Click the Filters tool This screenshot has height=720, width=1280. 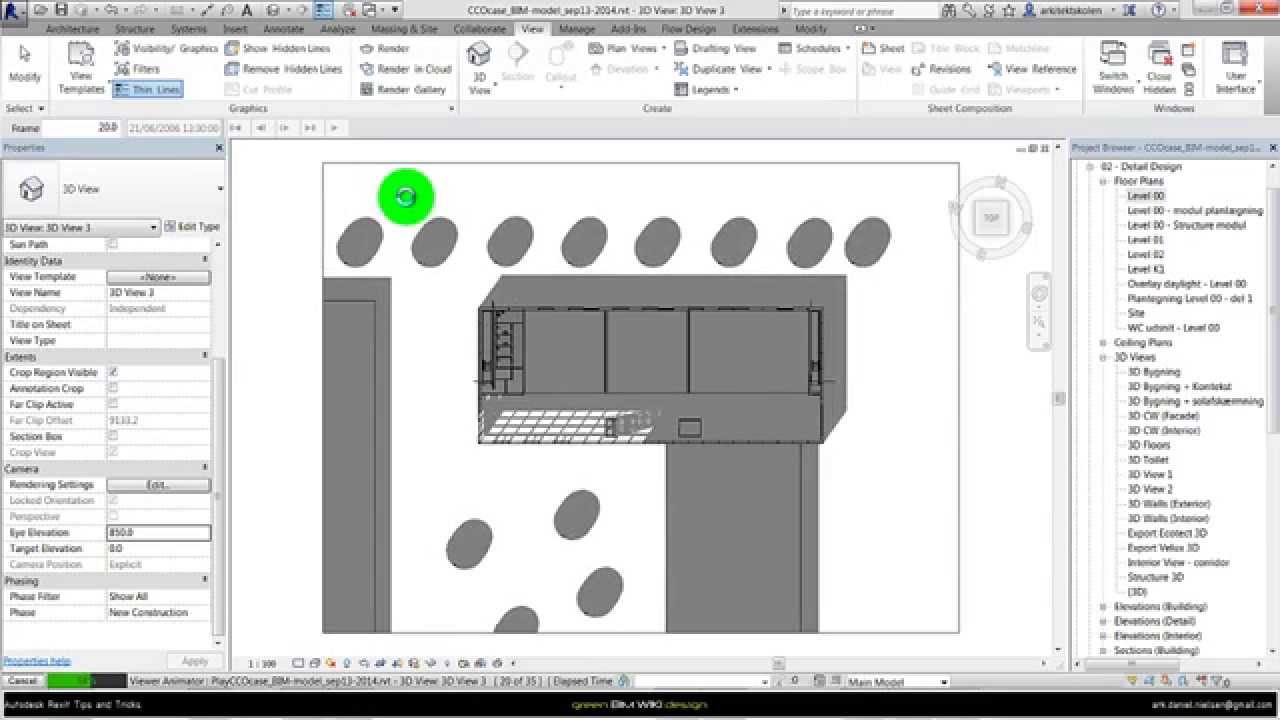click(x=137, y=69)
